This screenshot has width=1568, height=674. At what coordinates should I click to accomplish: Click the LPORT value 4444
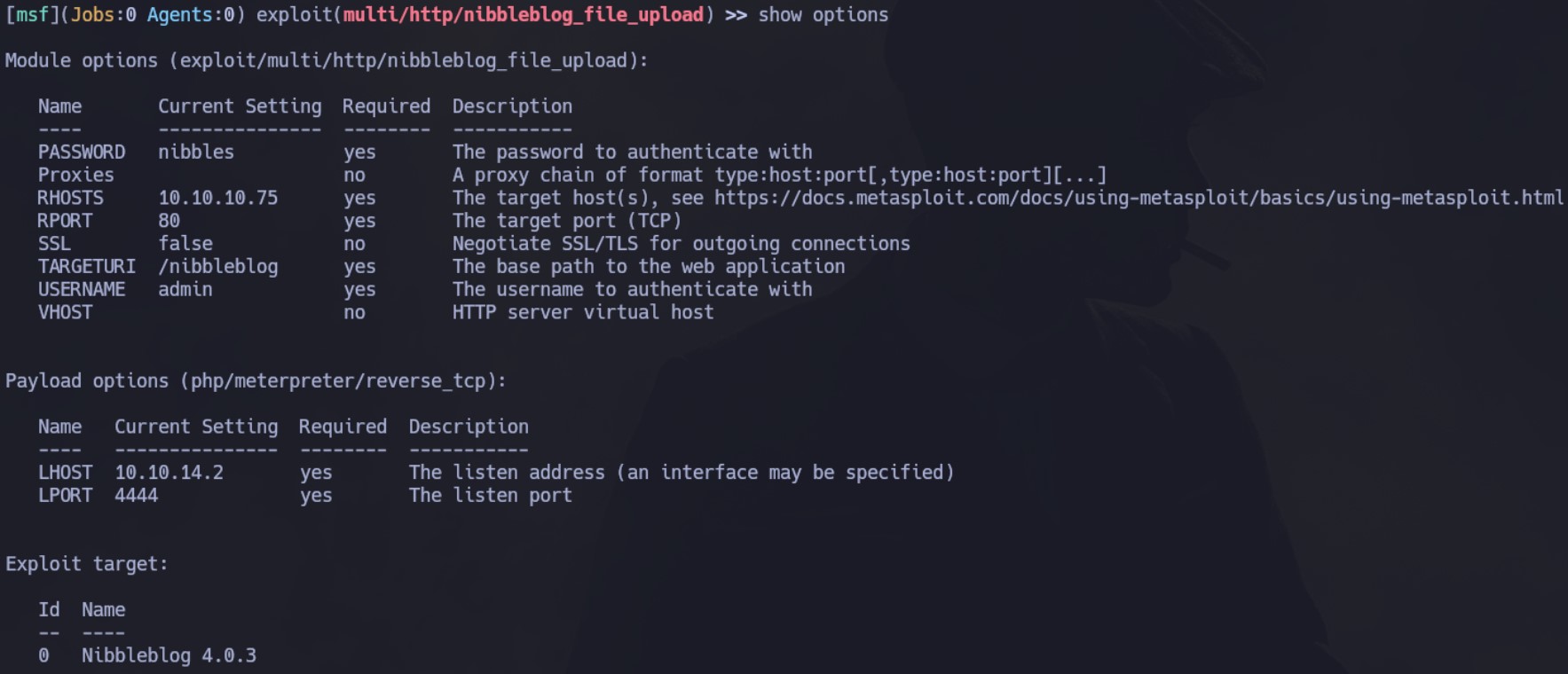137,496
